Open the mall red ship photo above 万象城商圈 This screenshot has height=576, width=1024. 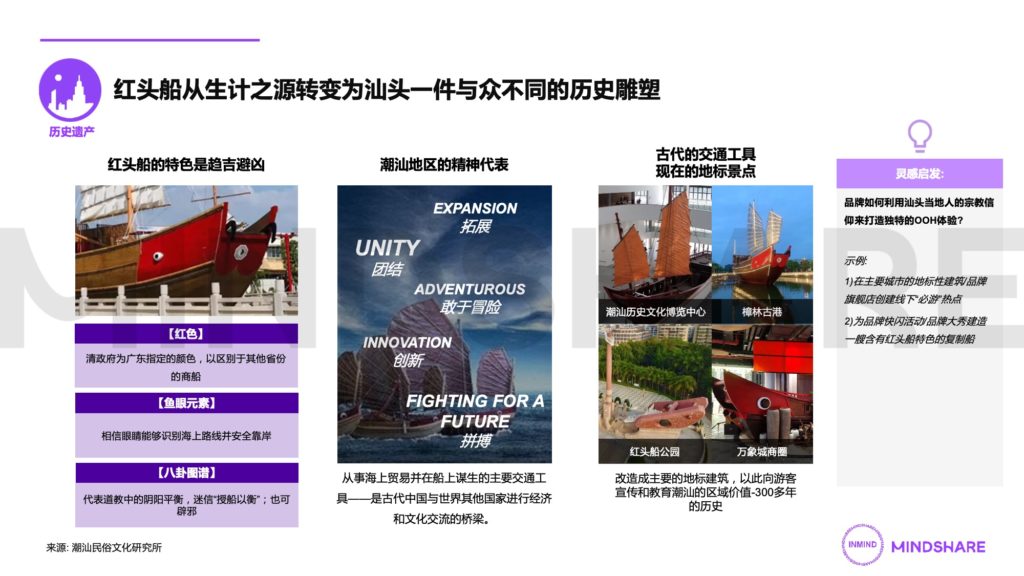coord(762,383)
